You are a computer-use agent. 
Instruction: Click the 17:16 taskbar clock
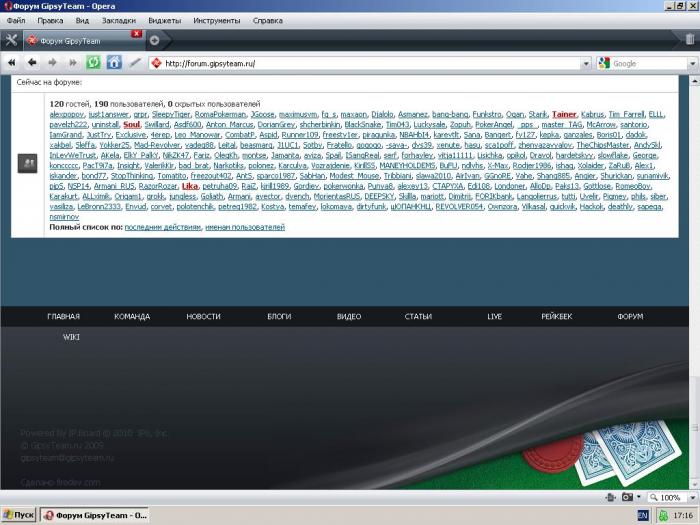click(x=683, y=516)
